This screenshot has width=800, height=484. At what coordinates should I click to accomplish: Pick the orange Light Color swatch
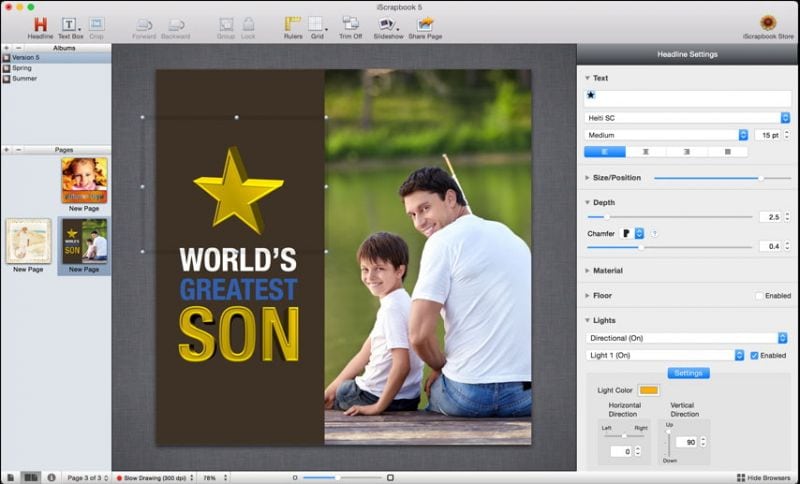click(x=648, y=390)
